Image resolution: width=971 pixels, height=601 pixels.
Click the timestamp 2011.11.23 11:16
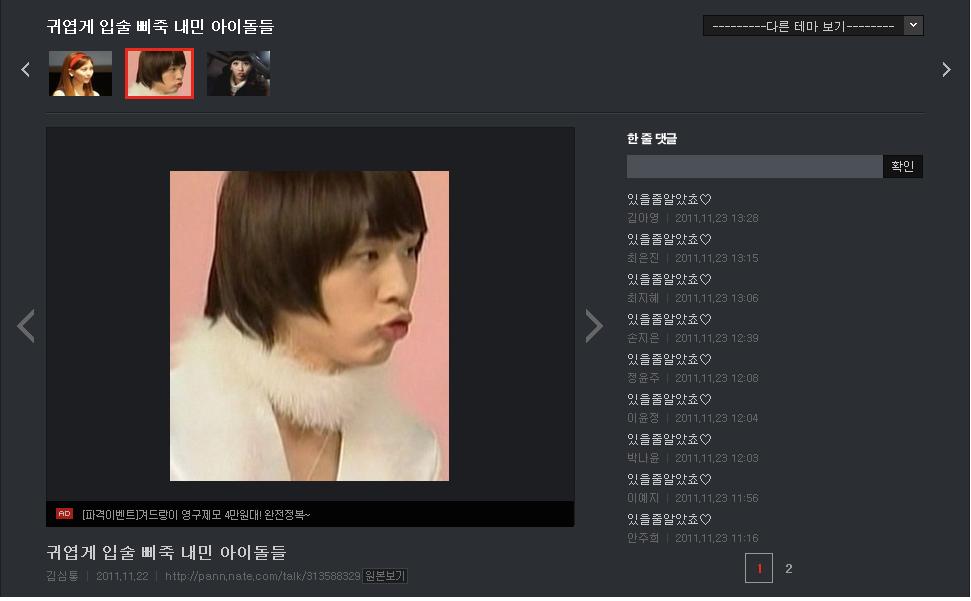[716, 538]
